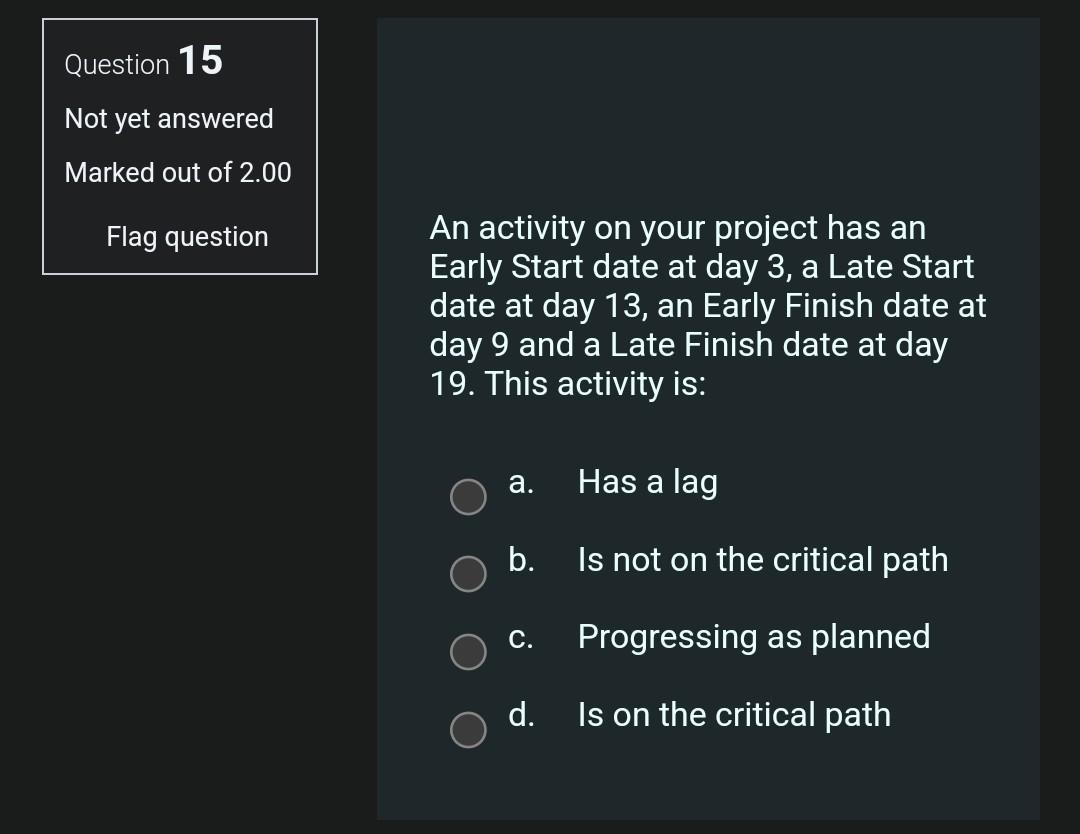Select radio button for option d
The height and width of the screenshot is (834, 1080).
(467, 730)
